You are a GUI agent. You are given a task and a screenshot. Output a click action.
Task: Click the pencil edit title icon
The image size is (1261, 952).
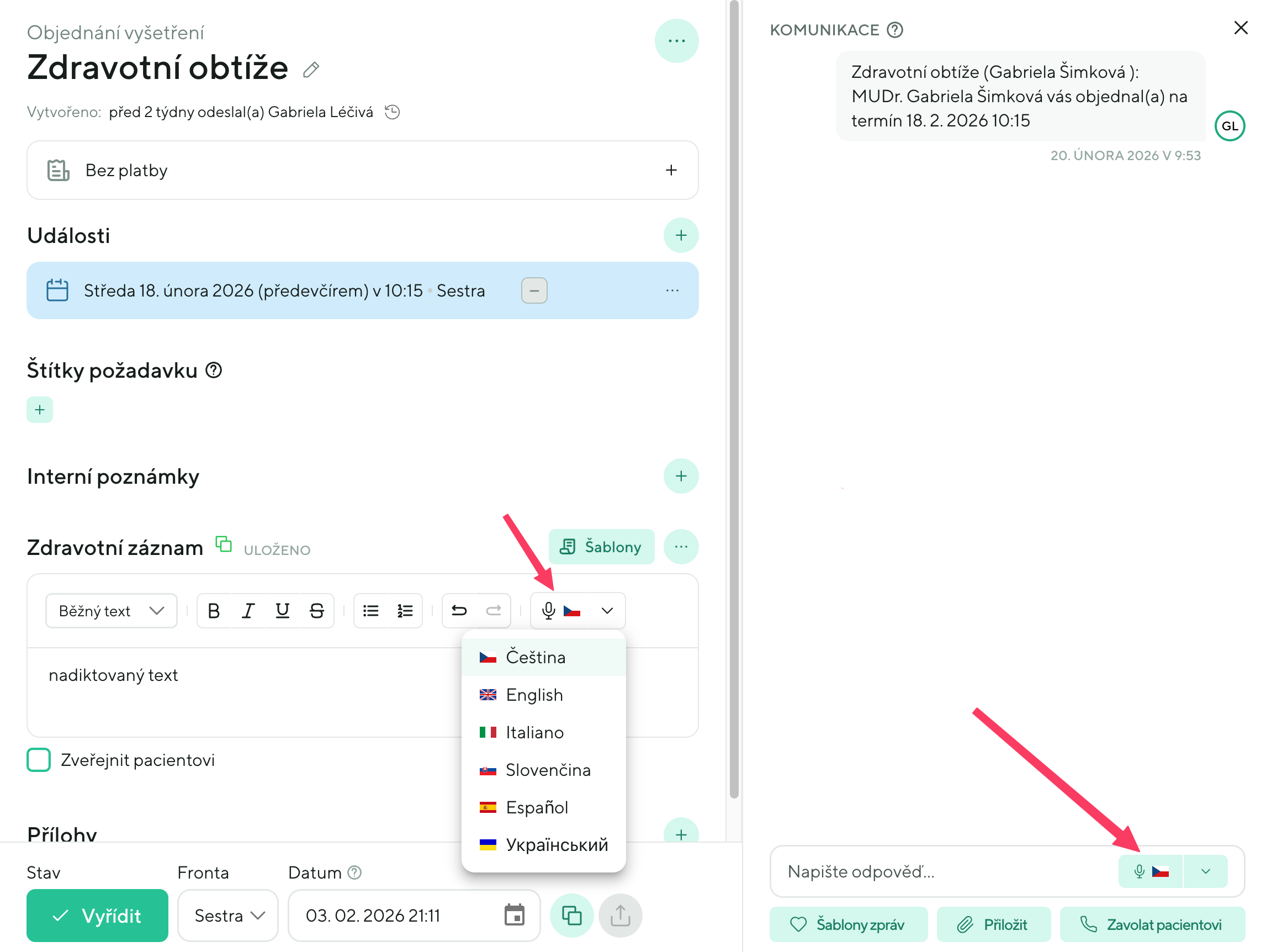(311, 70)
